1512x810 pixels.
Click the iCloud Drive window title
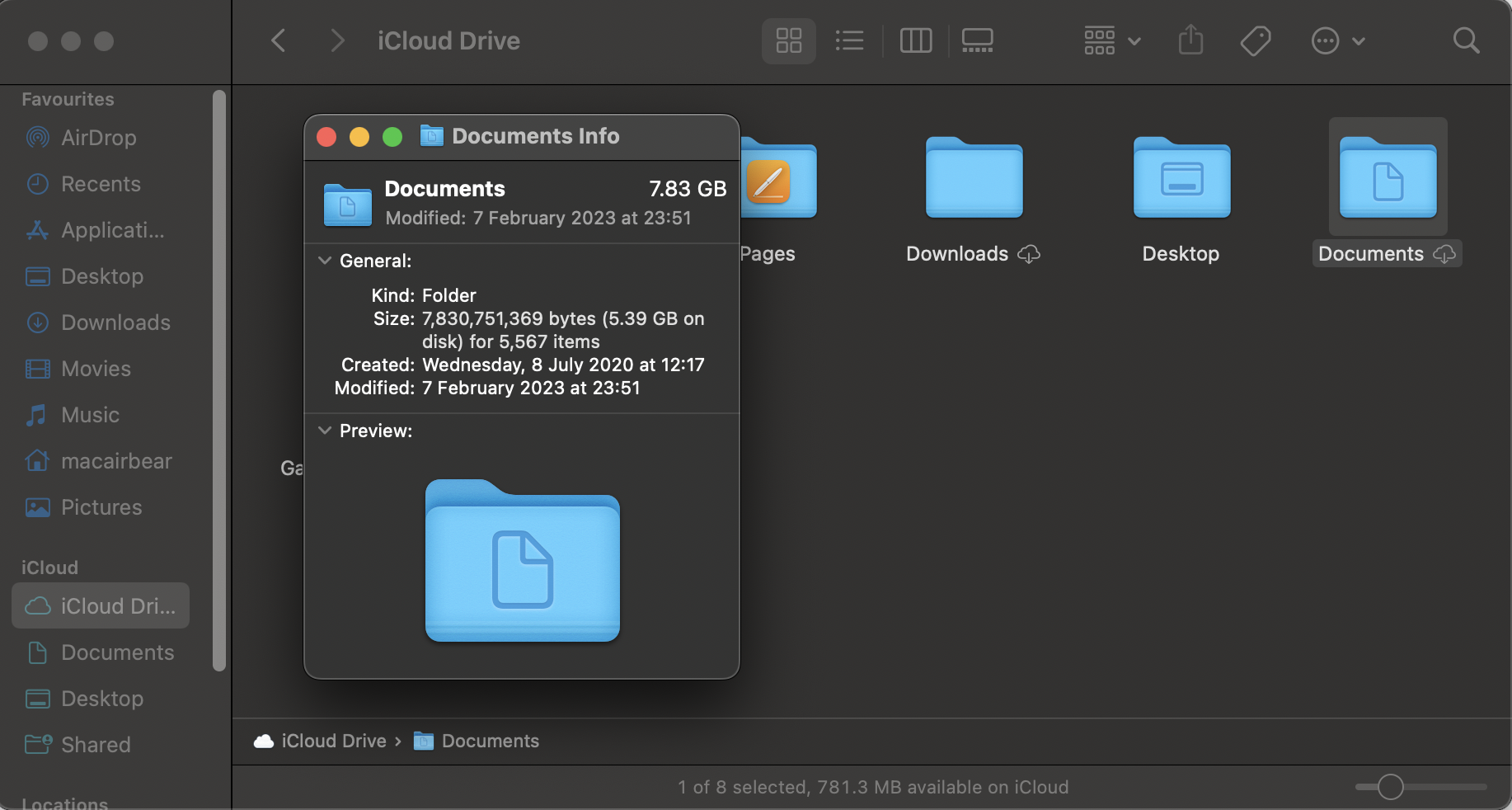(448, 40)
